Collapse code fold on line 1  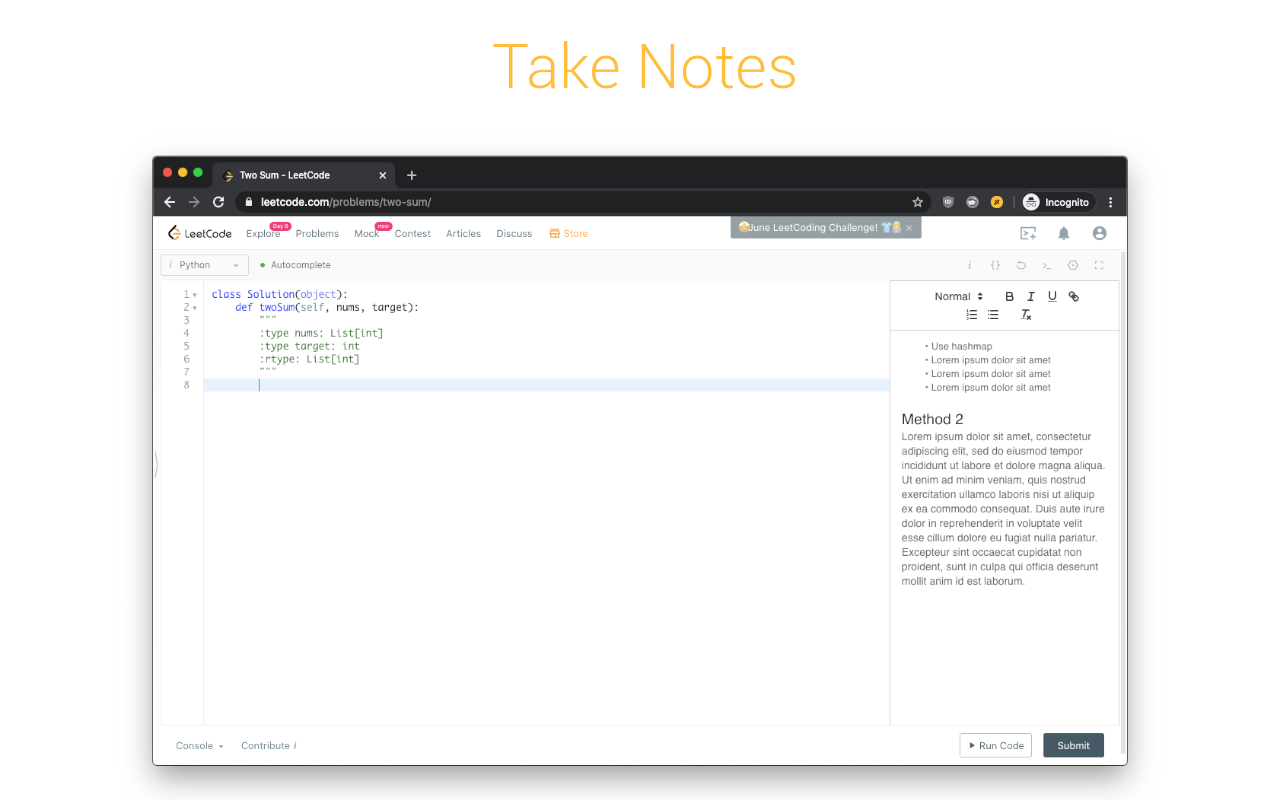(195, 295)
